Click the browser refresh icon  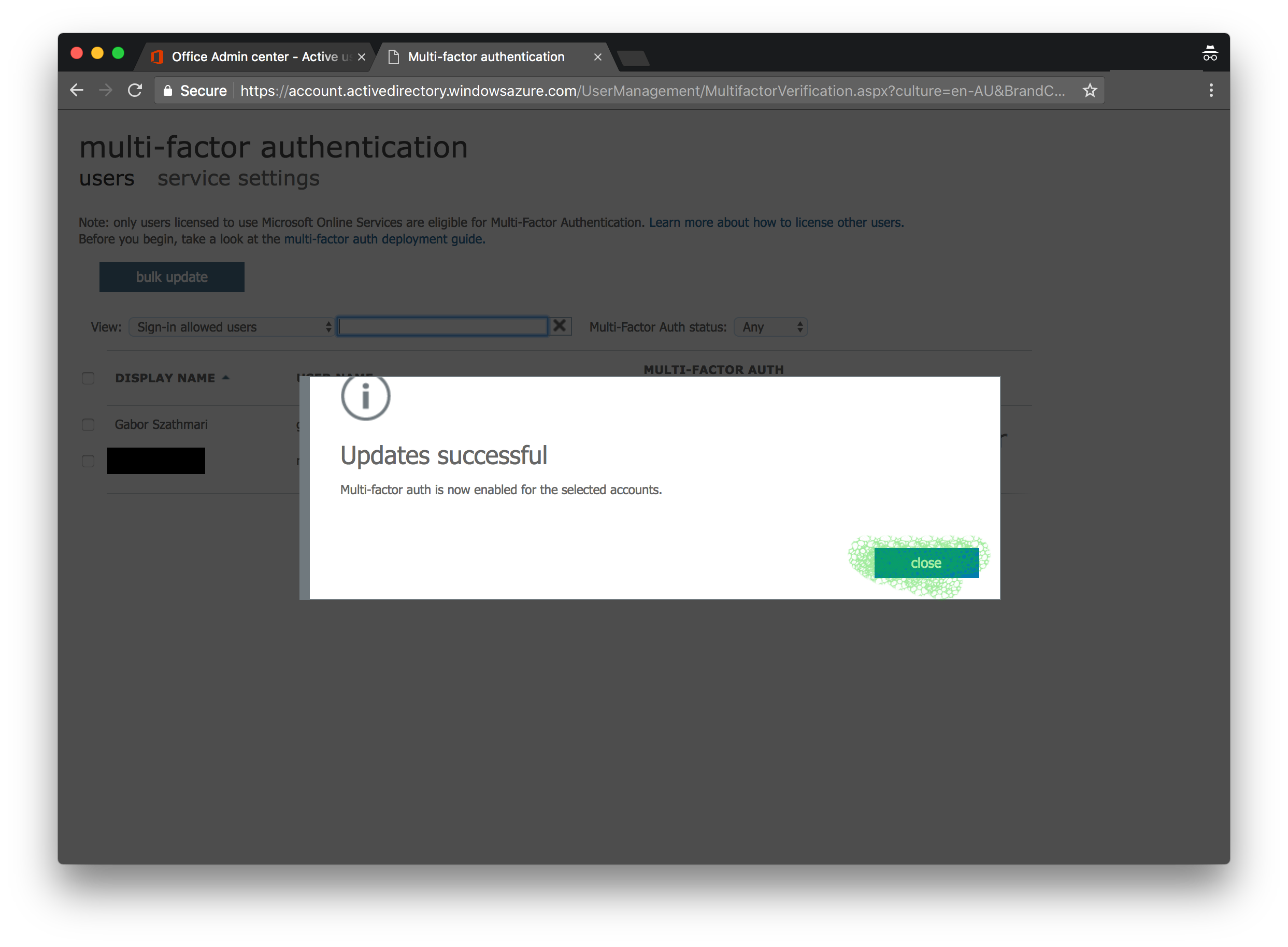coord(133,91)
